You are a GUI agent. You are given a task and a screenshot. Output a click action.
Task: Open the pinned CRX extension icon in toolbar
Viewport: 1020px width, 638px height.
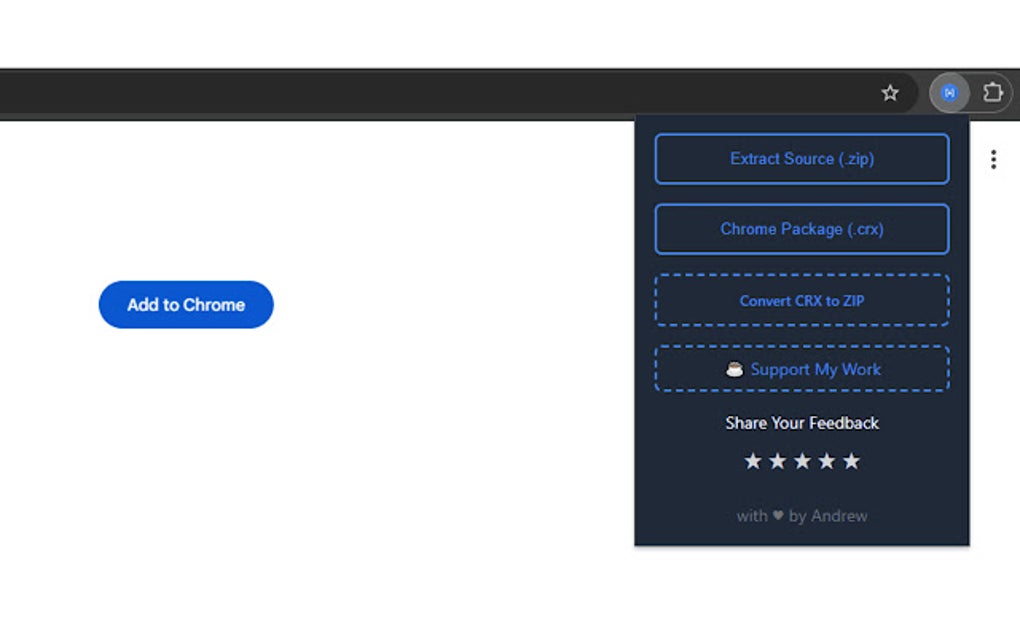[x=948, y=92]
